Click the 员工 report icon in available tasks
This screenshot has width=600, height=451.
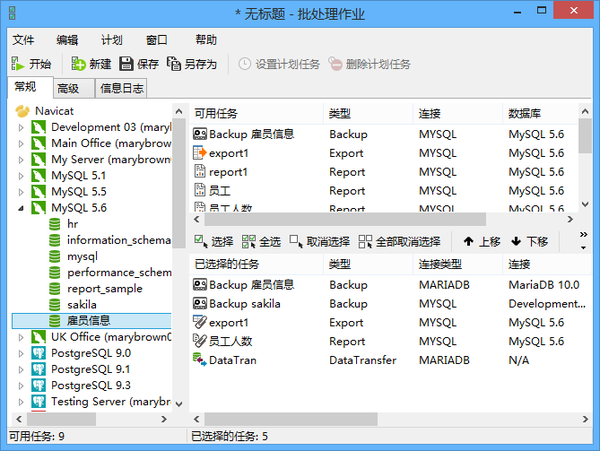tap(200, 190)
